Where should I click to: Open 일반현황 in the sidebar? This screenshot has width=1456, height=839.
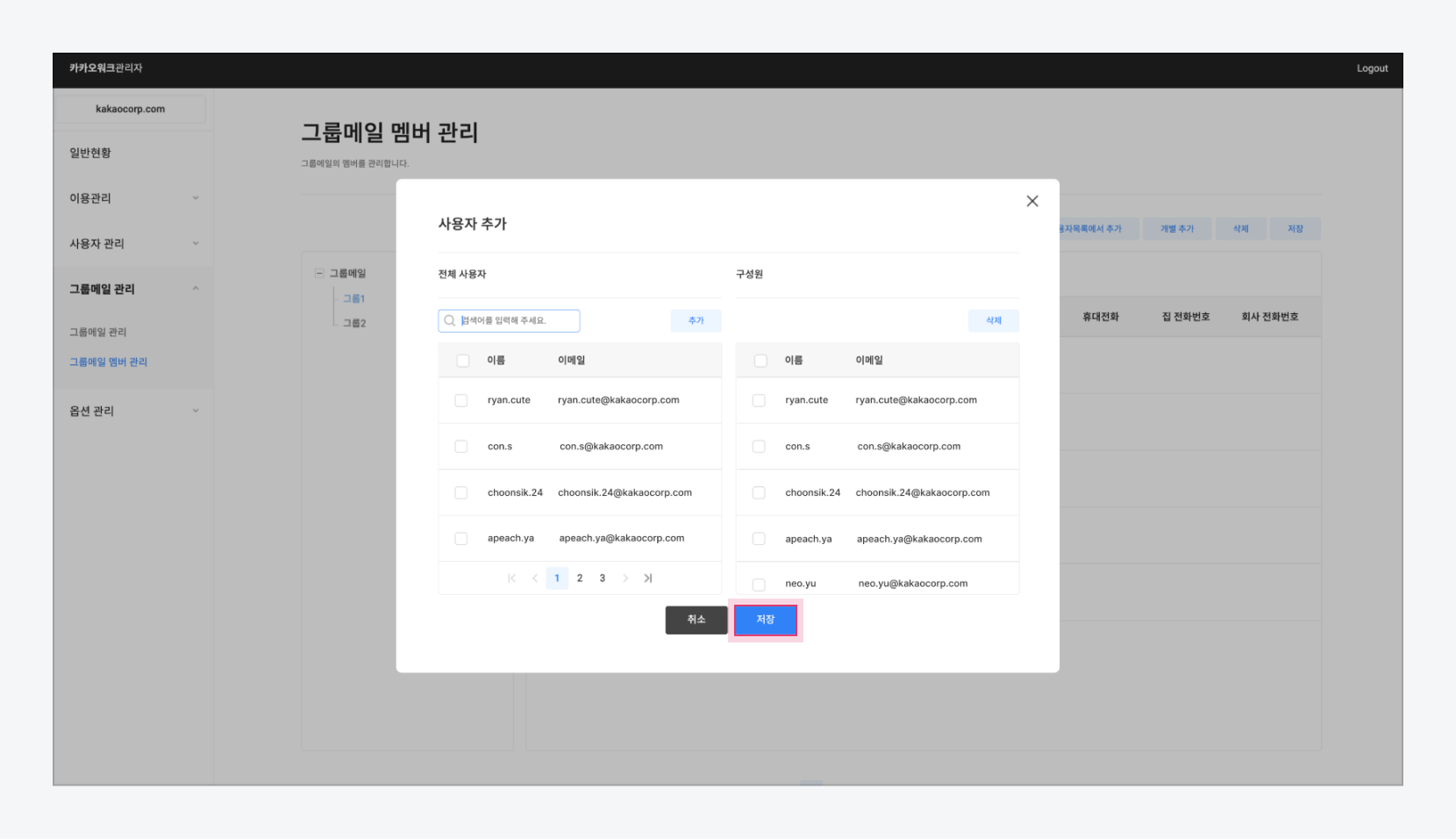pyautogui.click(x=90, y=153)
